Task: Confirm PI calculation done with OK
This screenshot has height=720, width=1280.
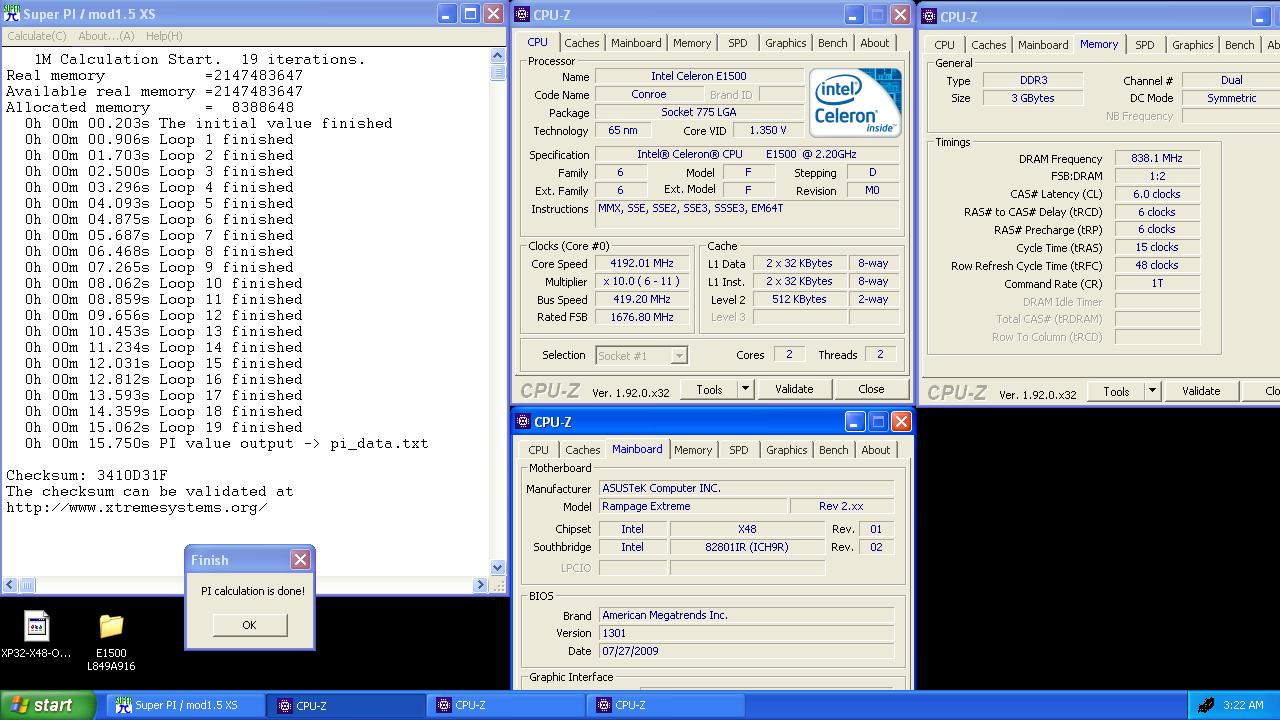Action: tap(249, 625)
